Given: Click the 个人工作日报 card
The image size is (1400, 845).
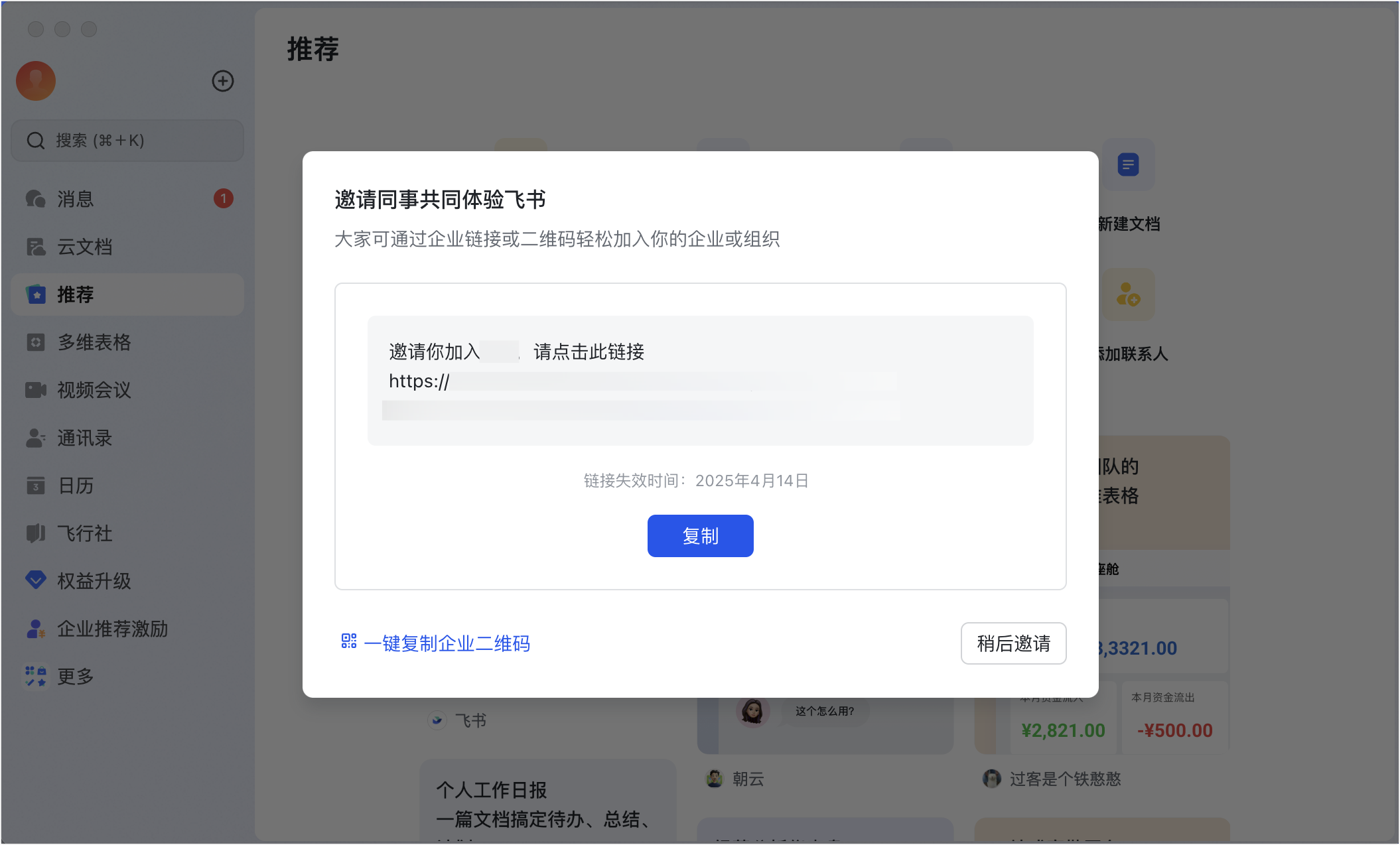Looking at the screenshot, I should [548, 801].
